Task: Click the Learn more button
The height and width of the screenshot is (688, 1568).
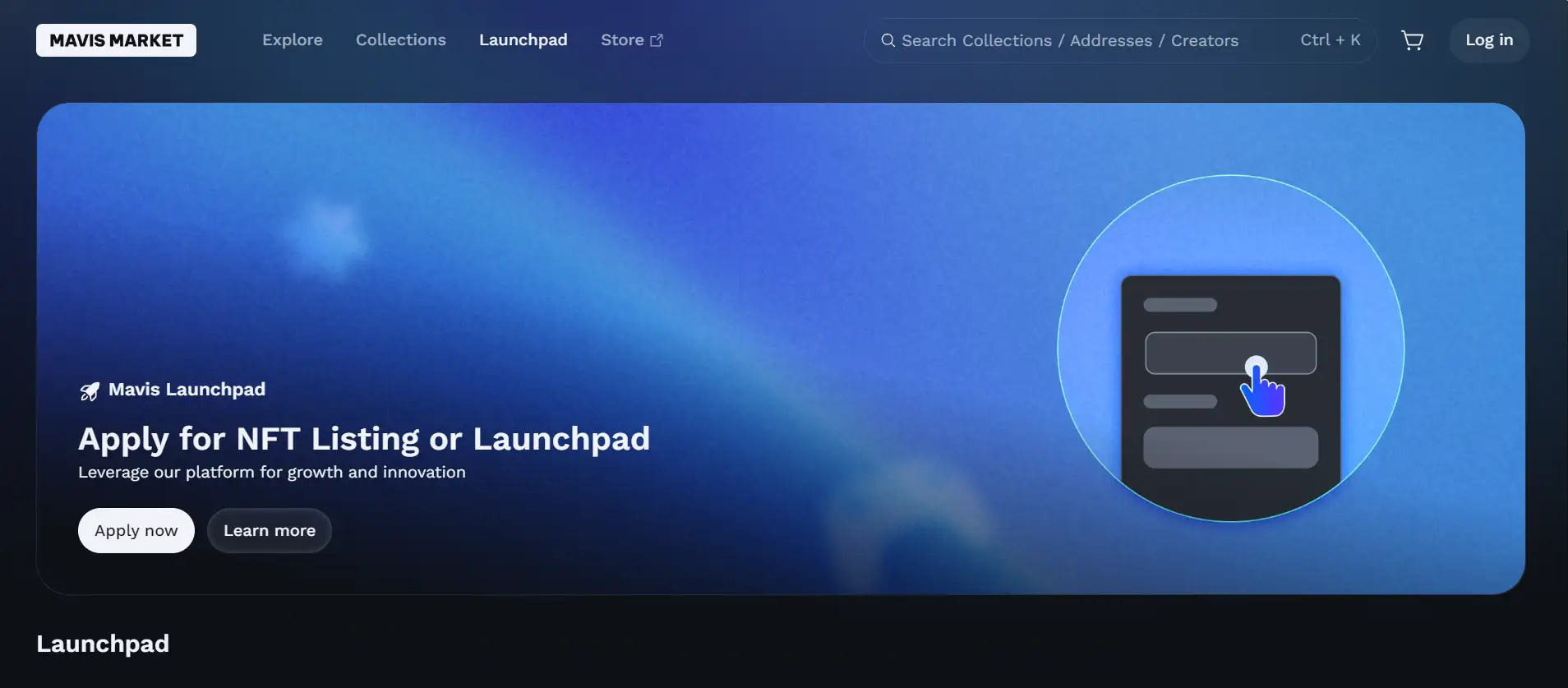Action: click(269, 530)
